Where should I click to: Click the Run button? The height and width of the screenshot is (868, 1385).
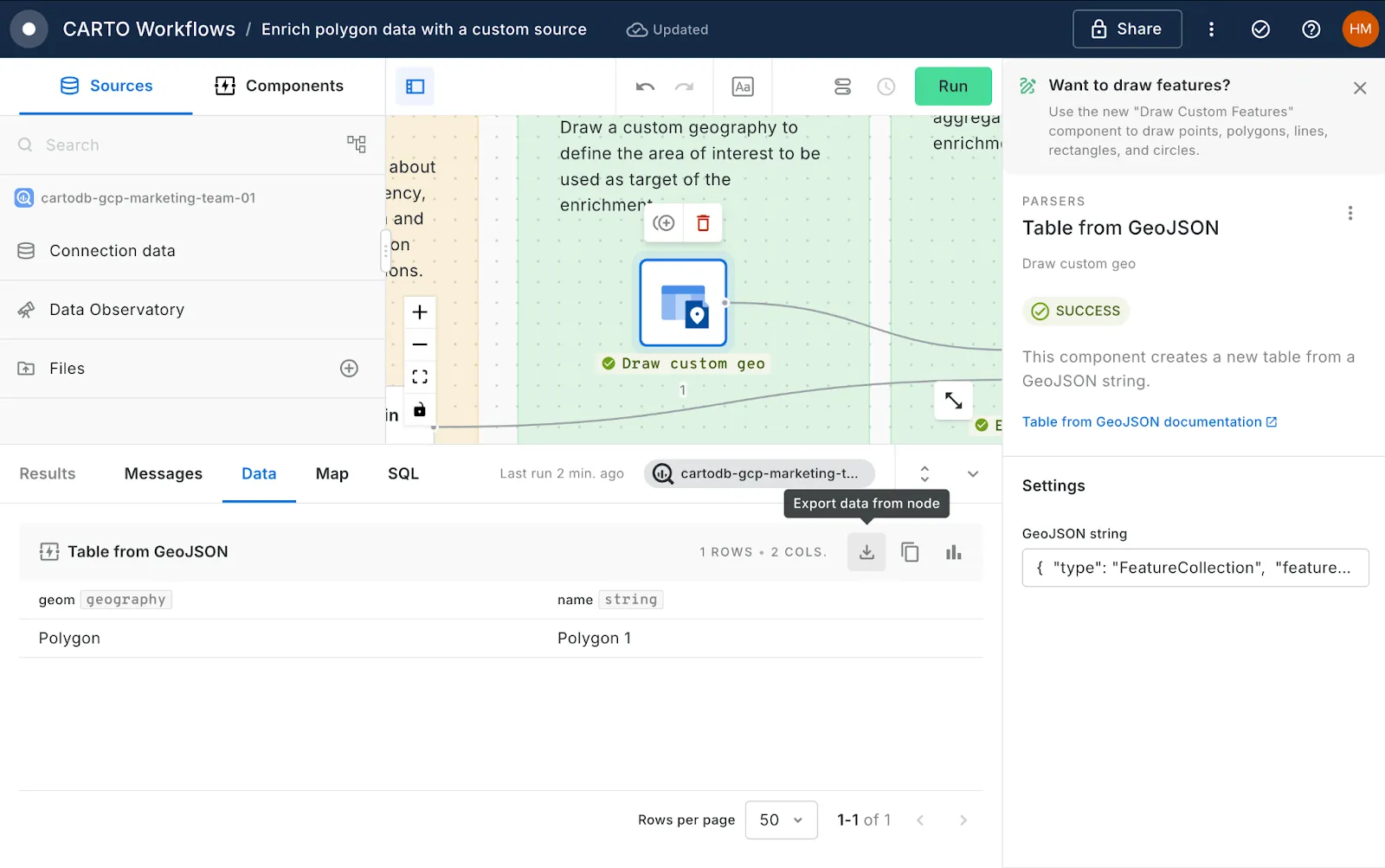(x=952, y=87)
